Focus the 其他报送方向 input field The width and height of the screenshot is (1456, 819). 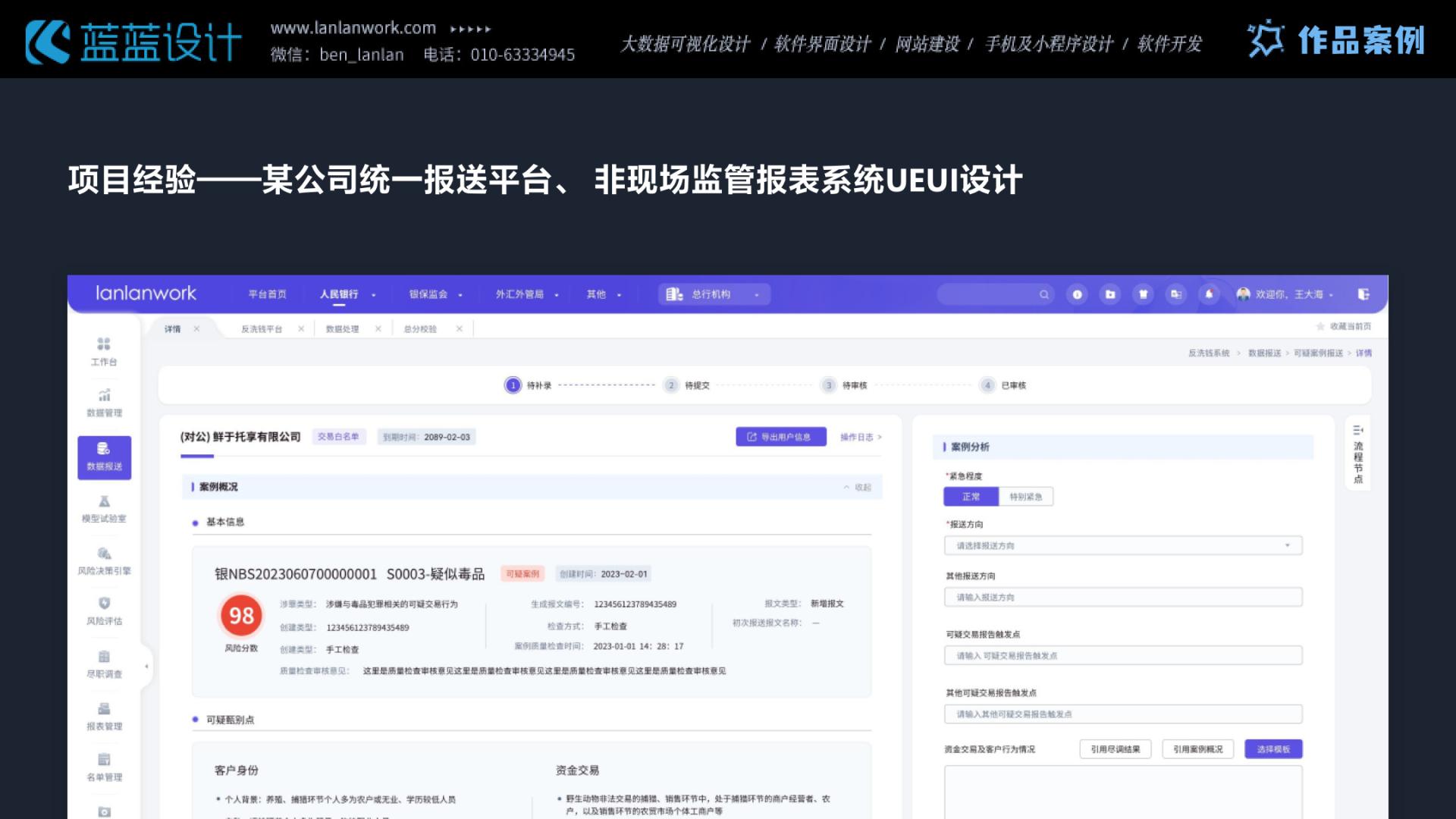coord(1123,598)
